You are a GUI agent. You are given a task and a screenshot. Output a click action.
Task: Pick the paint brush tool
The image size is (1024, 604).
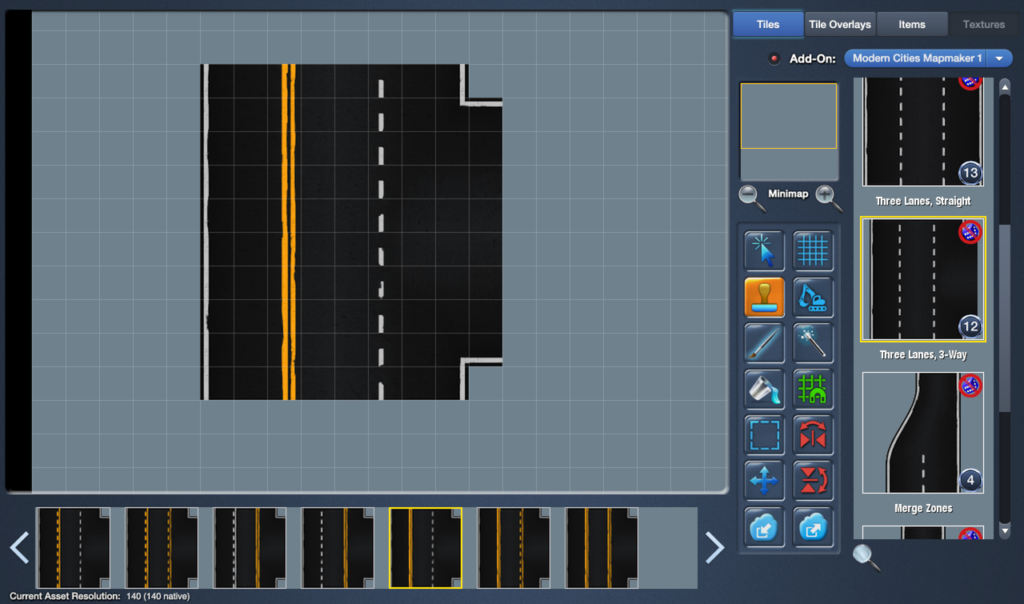764,343
